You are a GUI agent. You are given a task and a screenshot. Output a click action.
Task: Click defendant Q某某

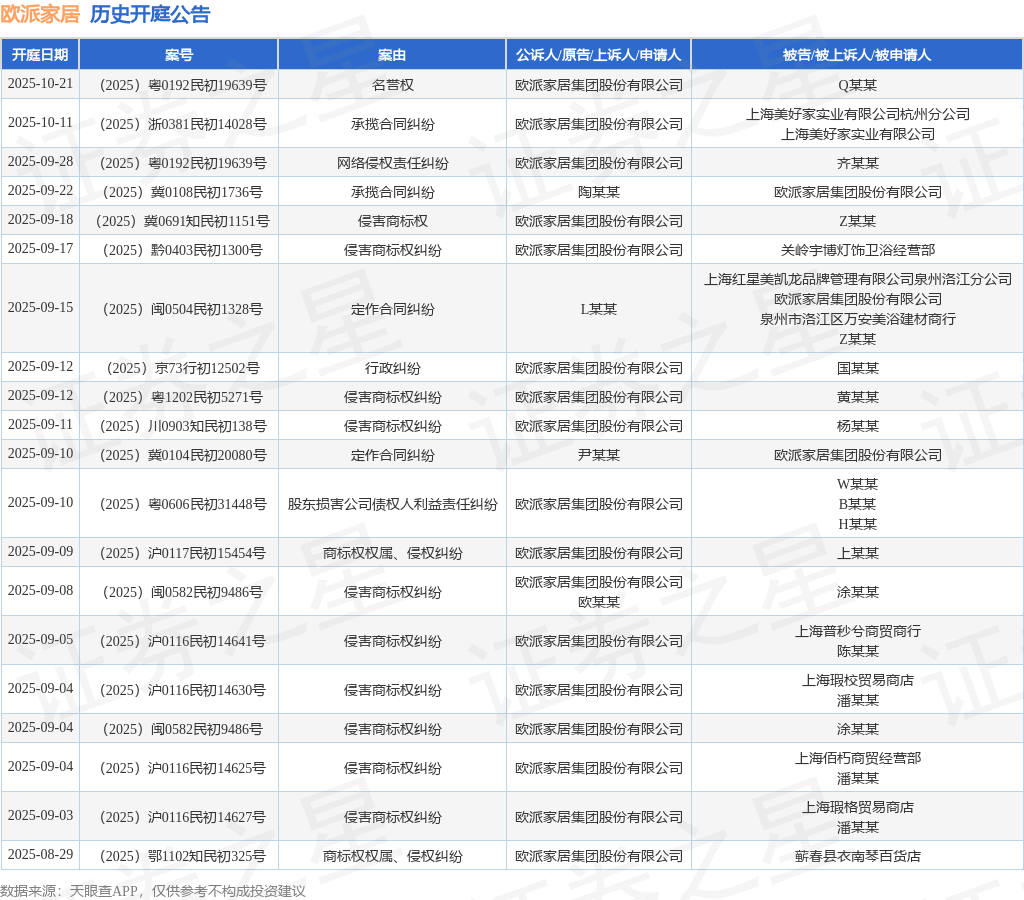coord(857,85)
